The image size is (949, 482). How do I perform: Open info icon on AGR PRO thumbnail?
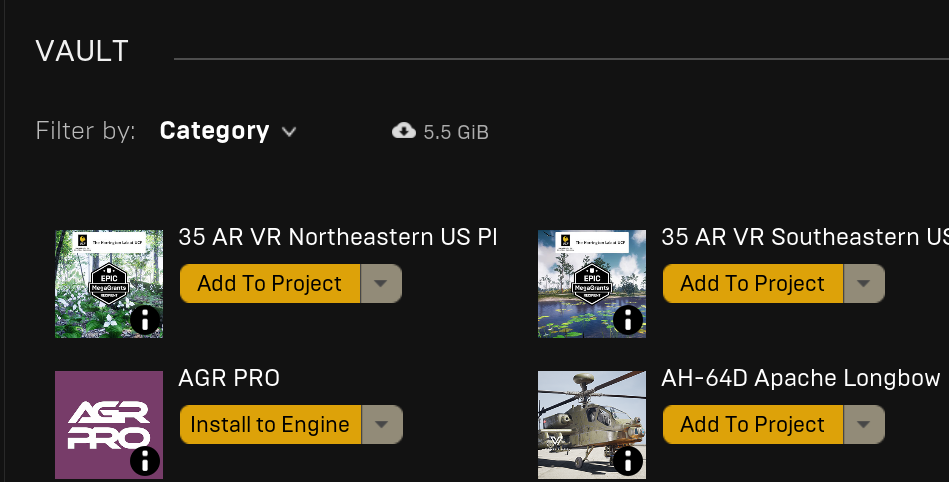145,461
